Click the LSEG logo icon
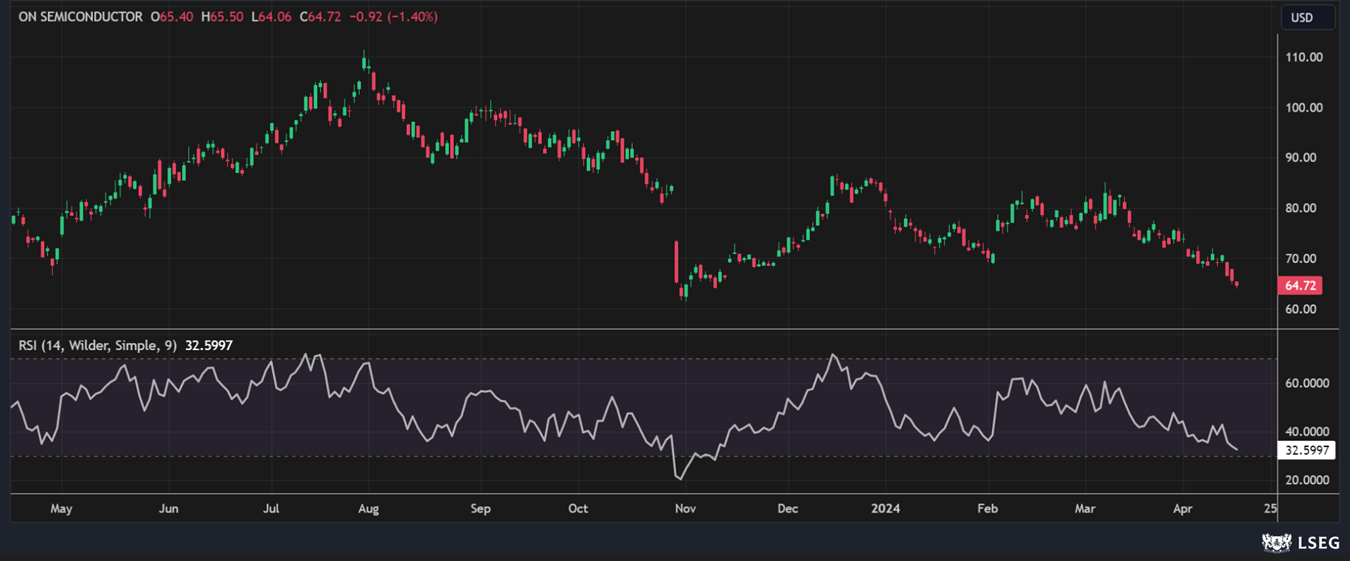The height and width of the screenshot is (561, 1350). (x=1277, y=542)
